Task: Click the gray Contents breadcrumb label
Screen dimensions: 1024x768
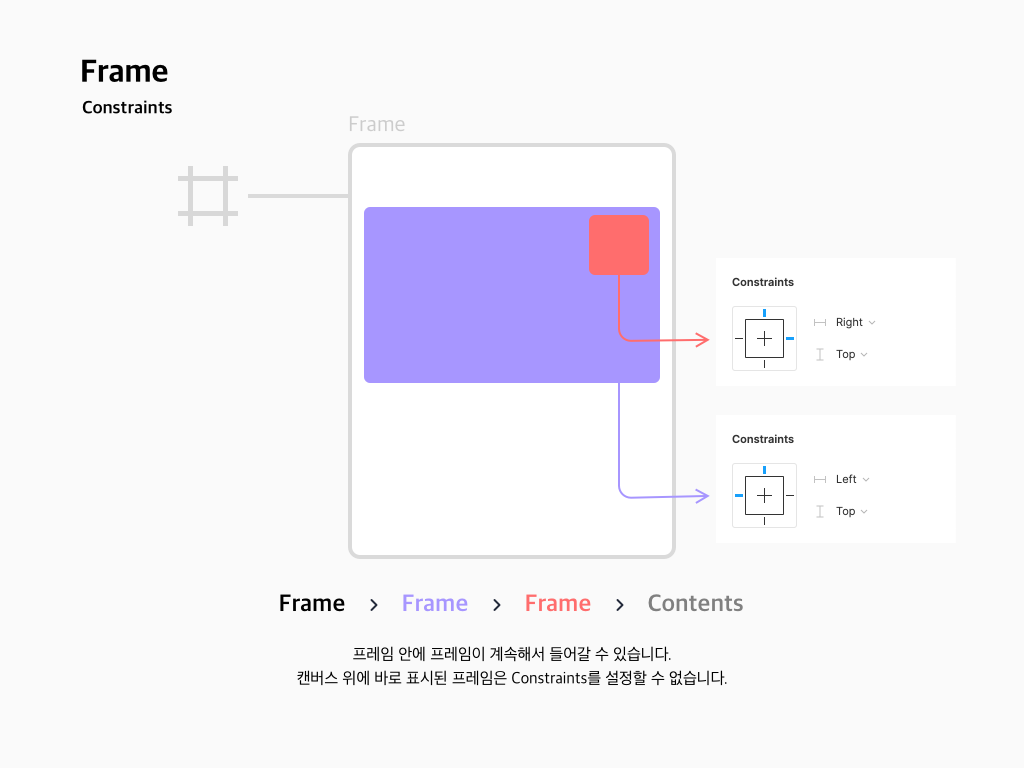Action: pos(695,603)
